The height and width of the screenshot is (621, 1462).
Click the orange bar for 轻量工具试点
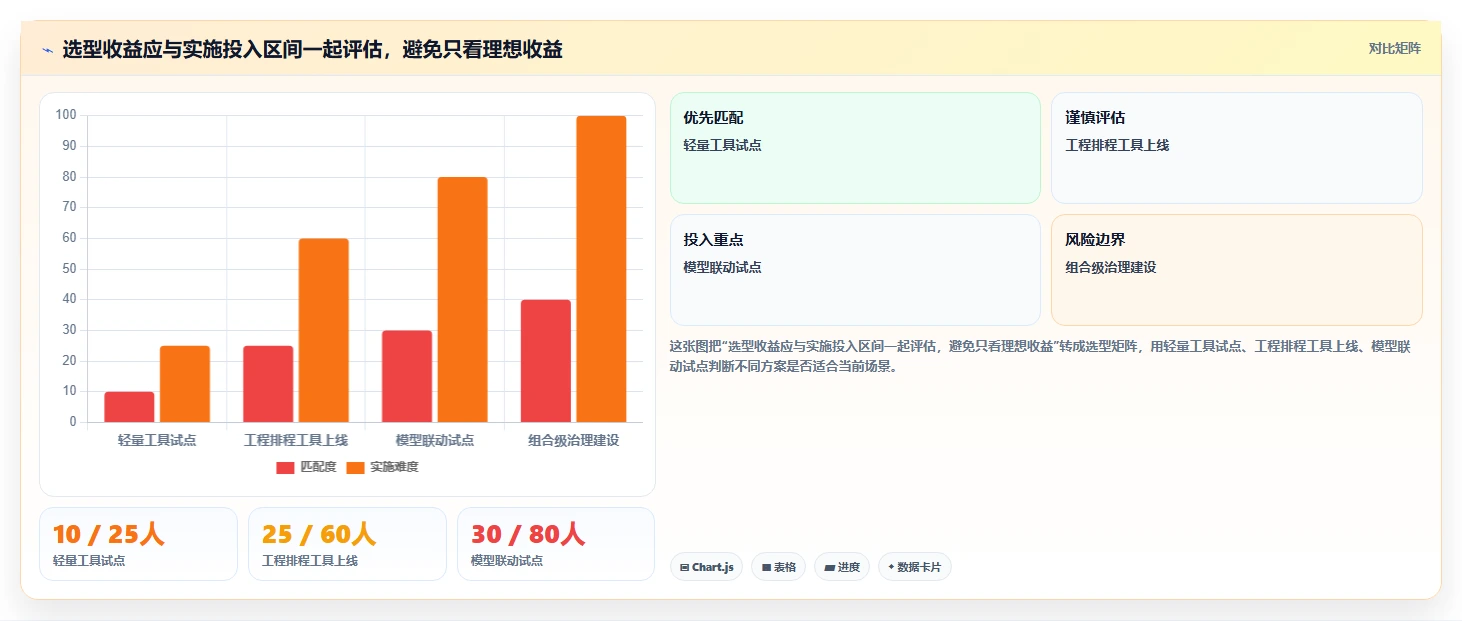(185, 384)
